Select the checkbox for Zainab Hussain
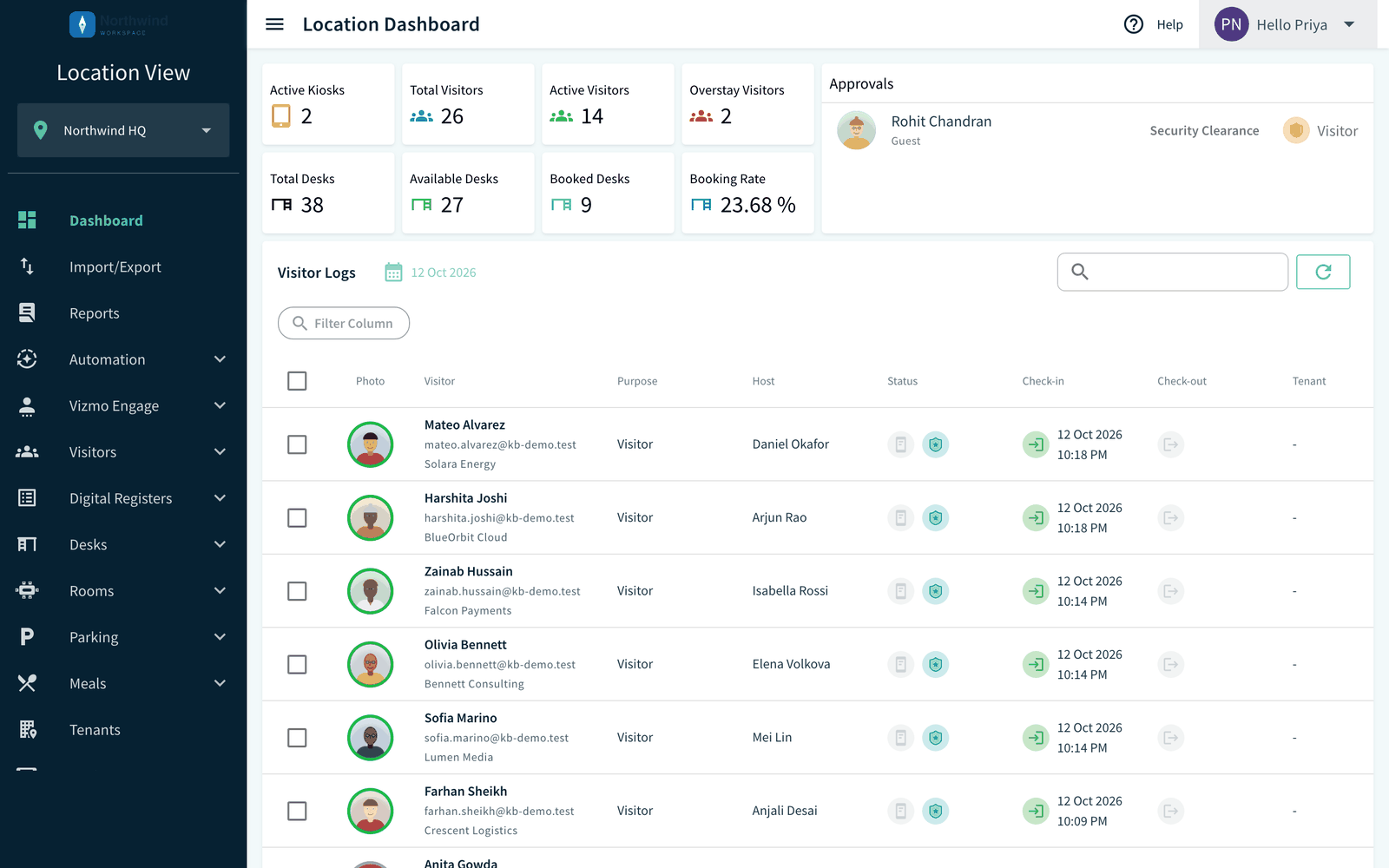Image resolution: width=1389 pixels, height=868 pixels. [297, 591]
